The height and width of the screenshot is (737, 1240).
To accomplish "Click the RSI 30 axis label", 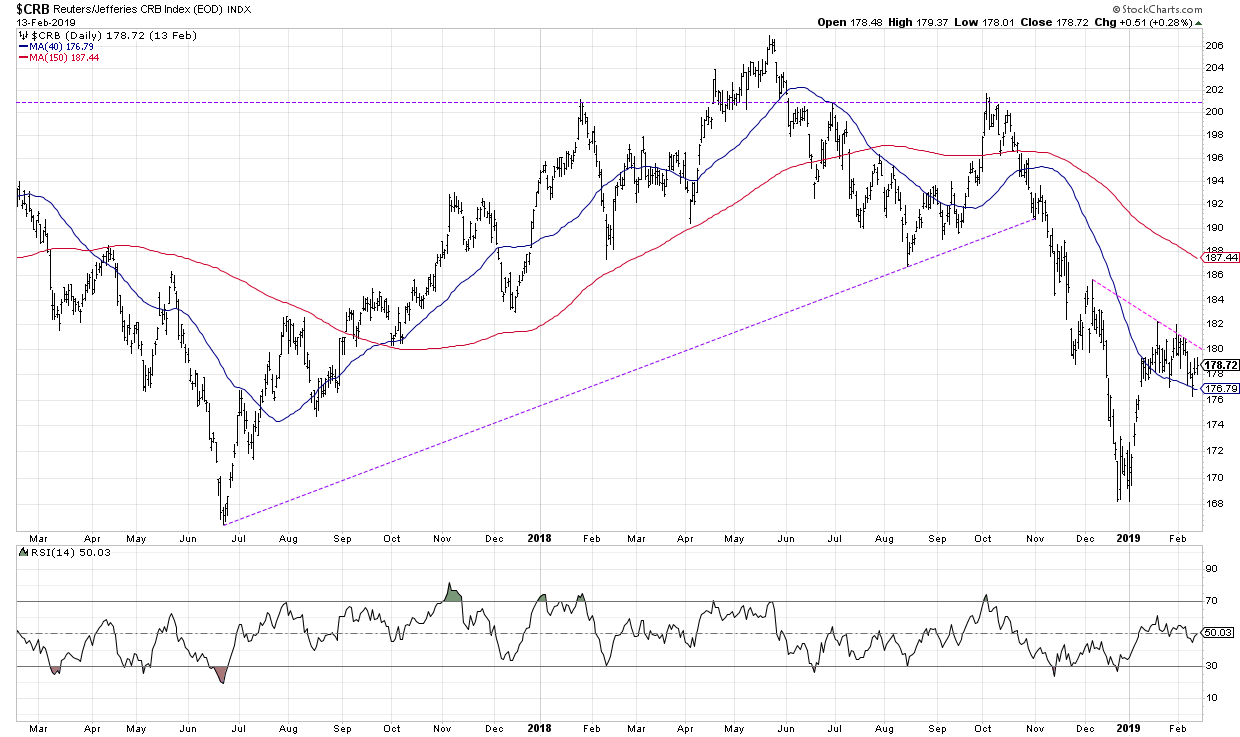I will [1213, 665].
